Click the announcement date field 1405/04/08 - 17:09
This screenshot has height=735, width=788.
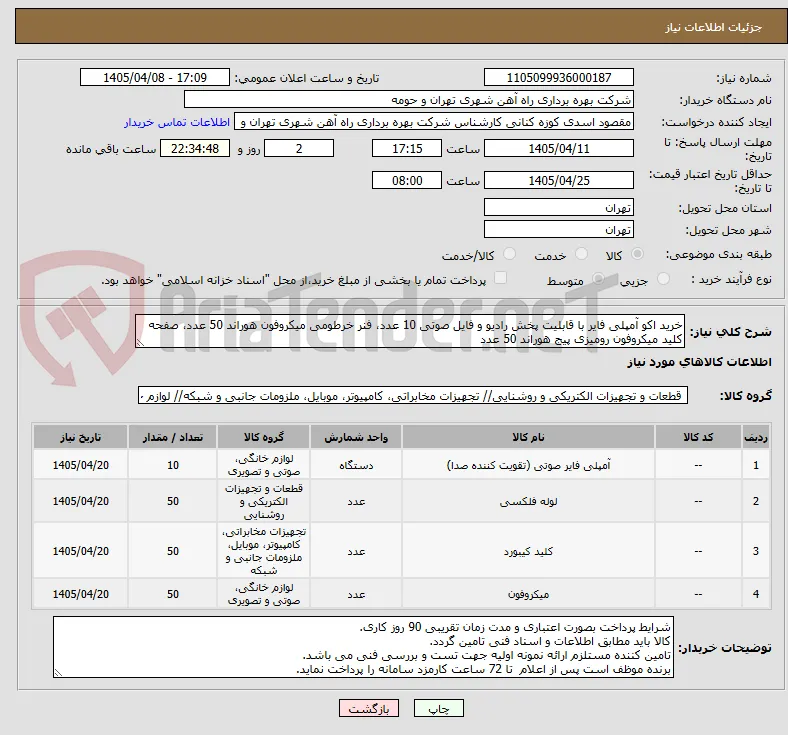(155, 77)
